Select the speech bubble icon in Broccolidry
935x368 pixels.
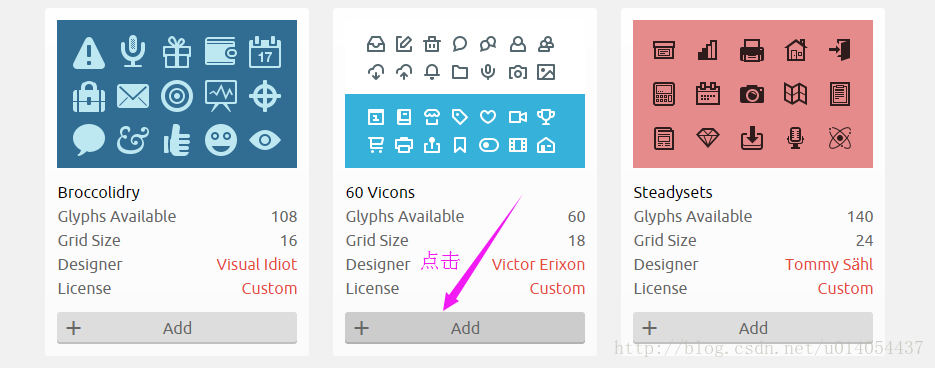(89, 140)
